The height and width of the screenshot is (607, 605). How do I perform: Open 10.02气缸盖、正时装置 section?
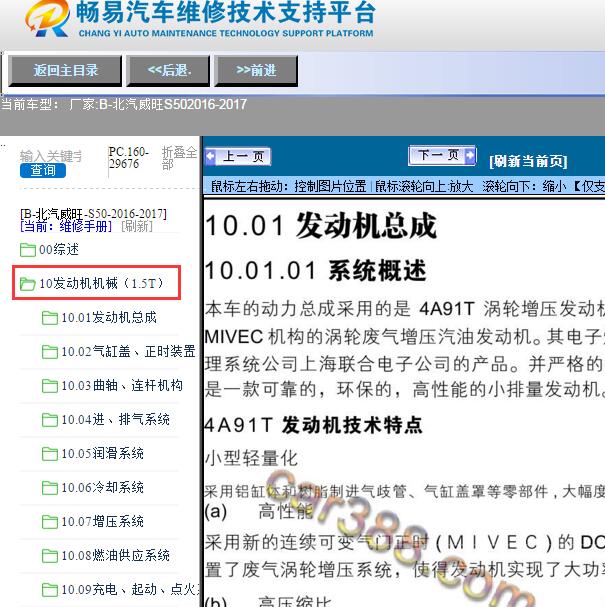(128, 352)
